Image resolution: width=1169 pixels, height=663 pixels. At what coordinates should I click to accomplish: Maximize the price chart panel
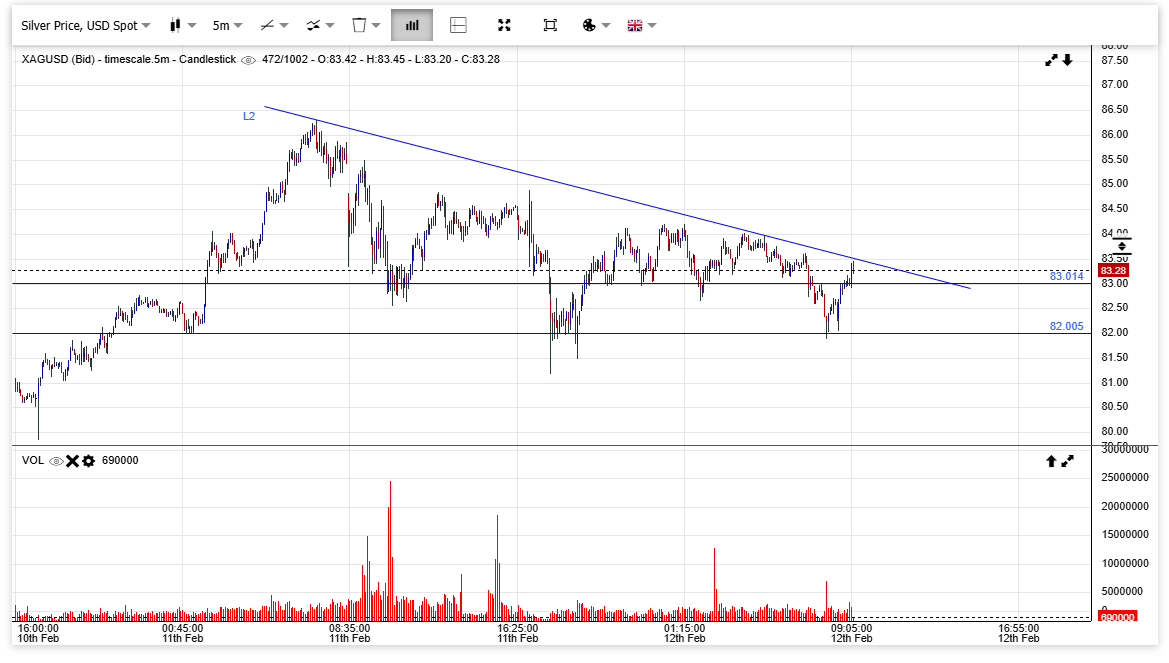coord(1051,60)
